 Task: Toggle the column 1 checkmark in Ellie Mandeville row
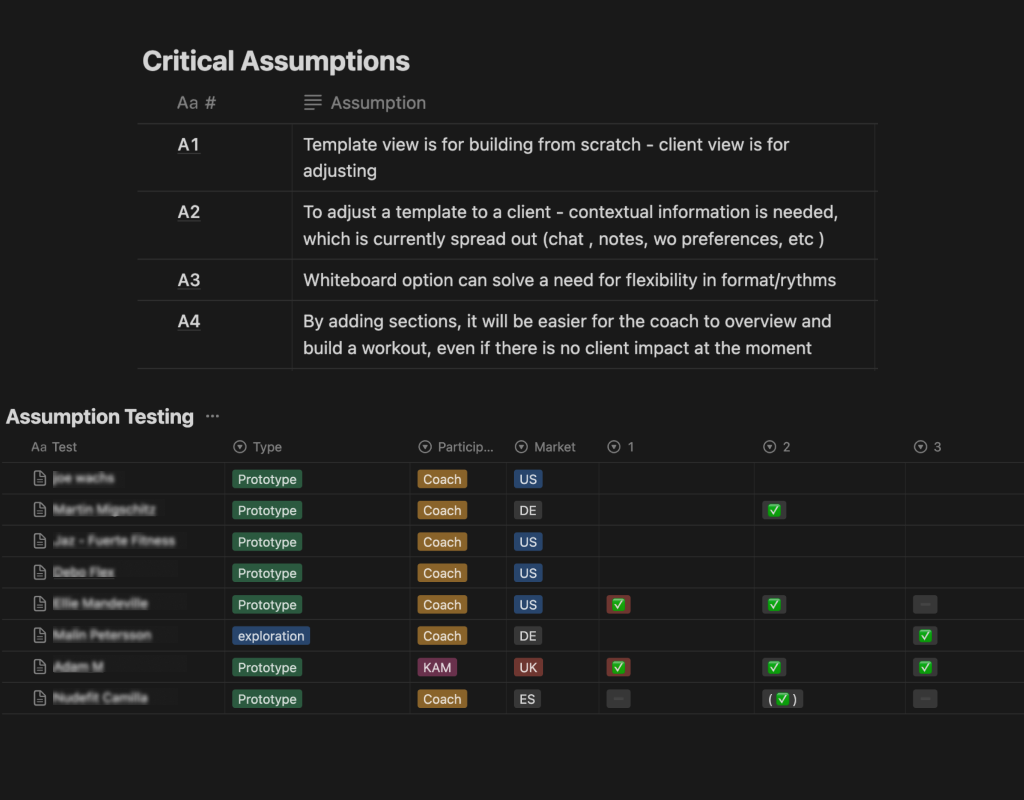click(618, 605)
